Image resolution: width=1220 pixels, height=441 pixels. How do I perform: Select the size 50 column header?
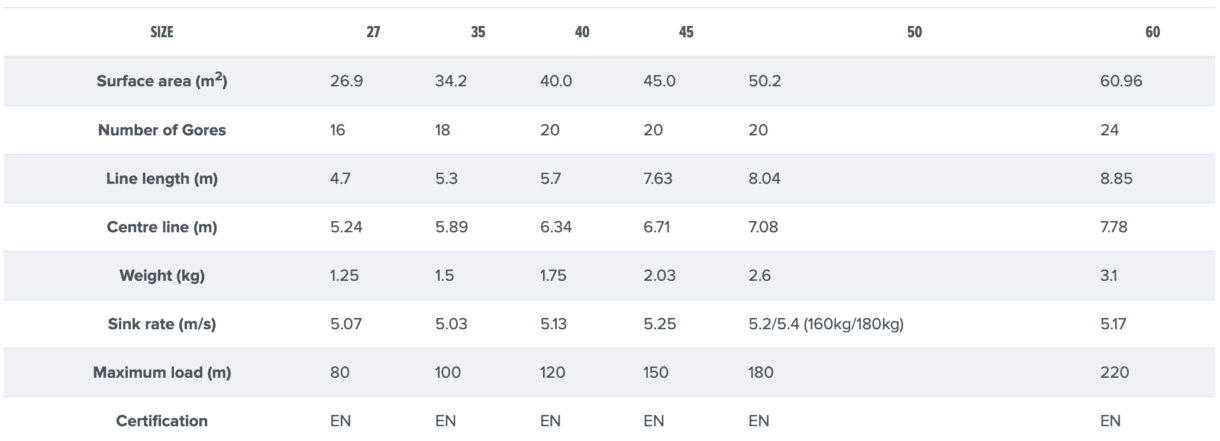(x=914, y=32)
